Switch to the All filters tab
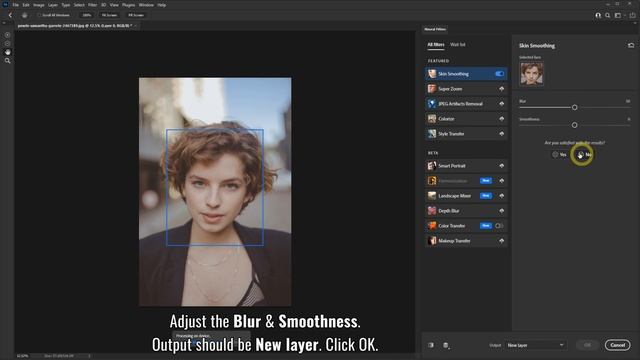Image resolution: width=640 pixels, height=360 pixels. (x=436, y=45)
